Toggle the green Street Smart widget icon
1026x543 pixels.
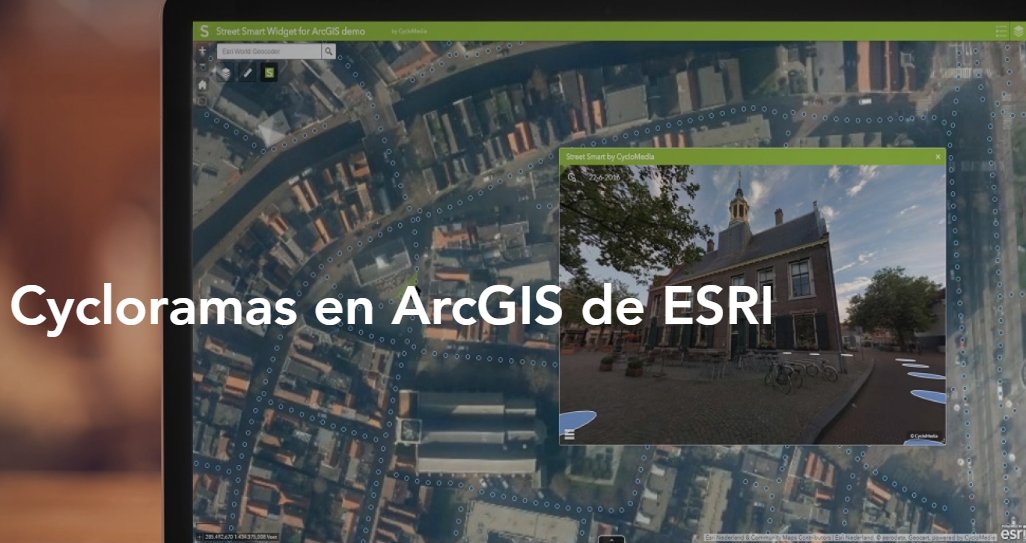269,73
